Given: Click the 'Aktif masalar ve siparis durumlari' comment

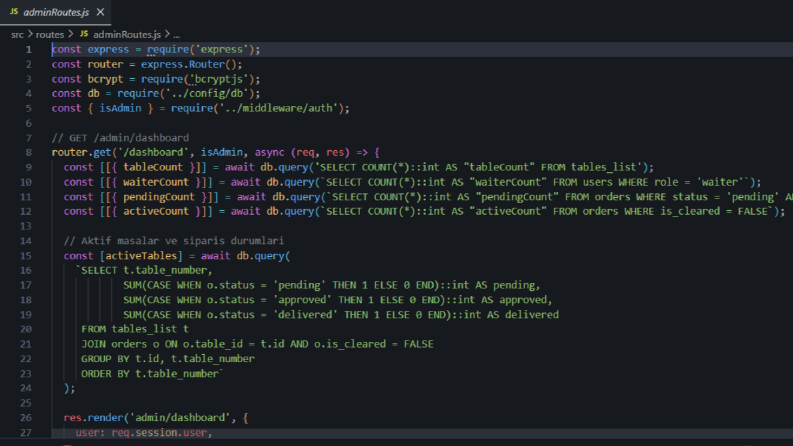Looking at the screenshot, I should (173, 241).
